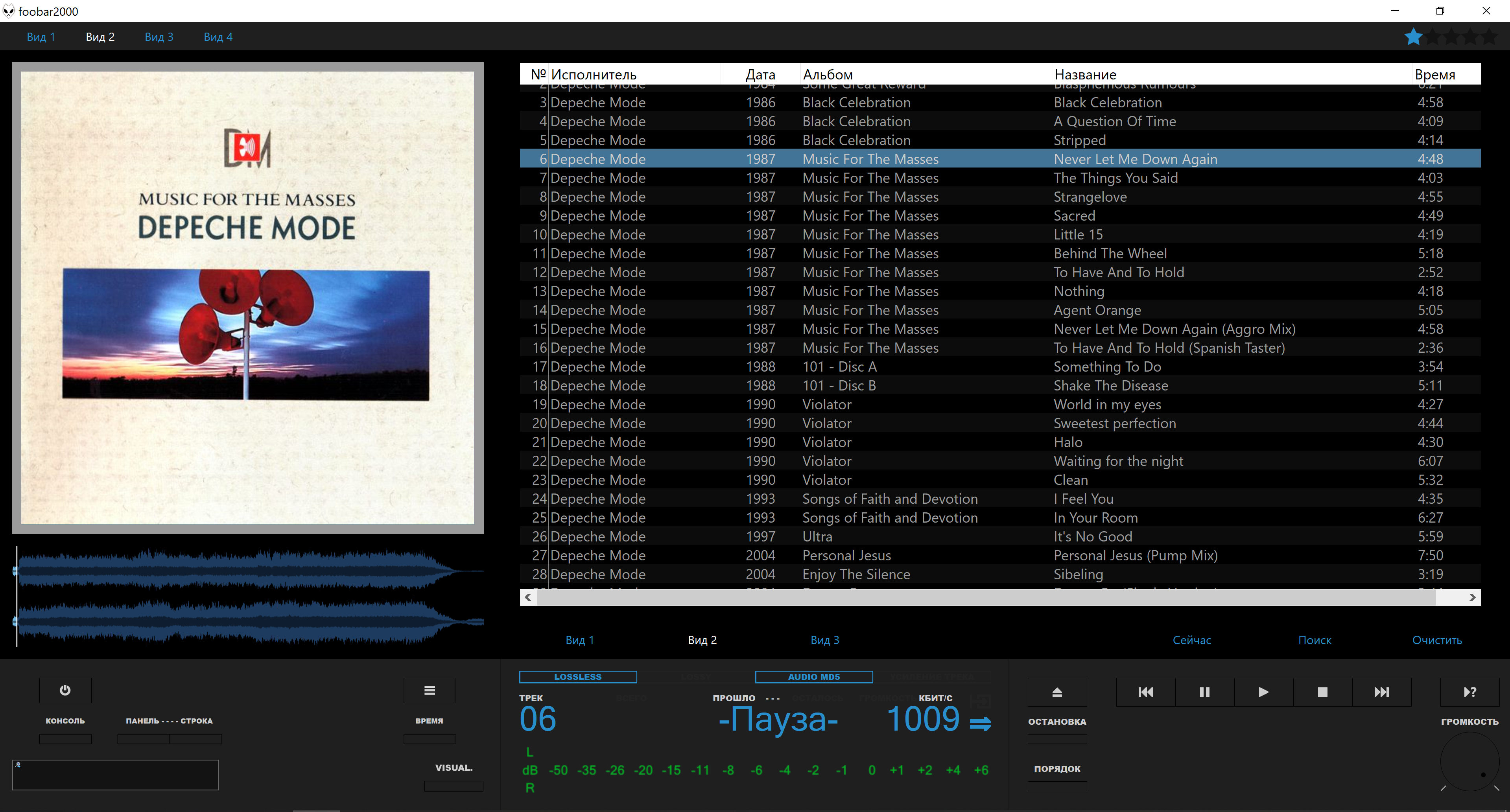Switch to Вид 2 in the top tab bar
Viewport: 1510px width, 812px height.
click(x=100, y=37)
